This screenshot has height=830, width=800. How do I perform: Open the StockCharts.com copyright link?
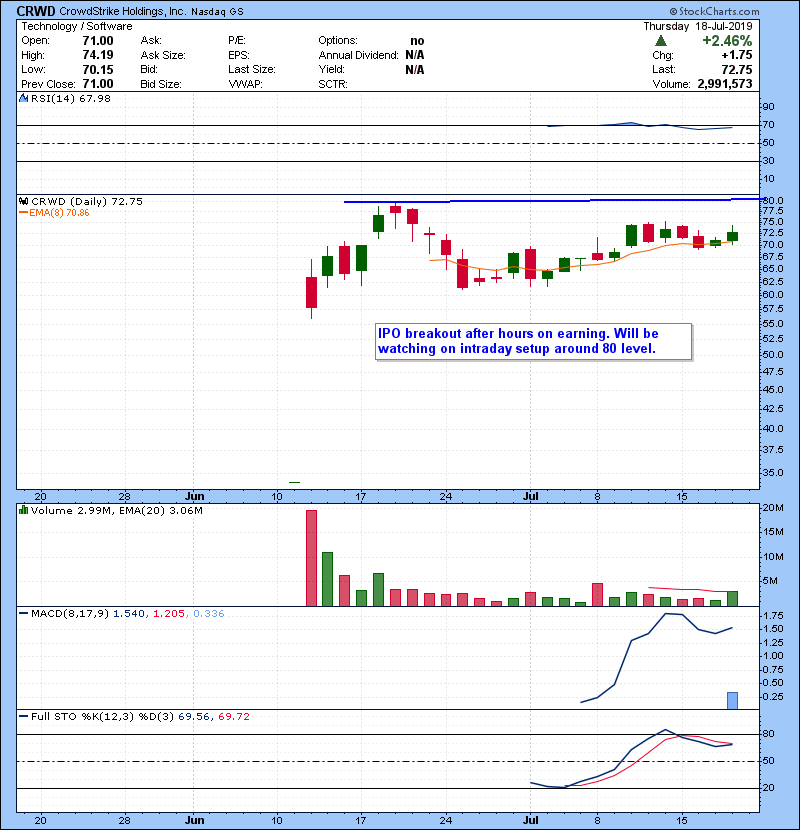point(714,11)
